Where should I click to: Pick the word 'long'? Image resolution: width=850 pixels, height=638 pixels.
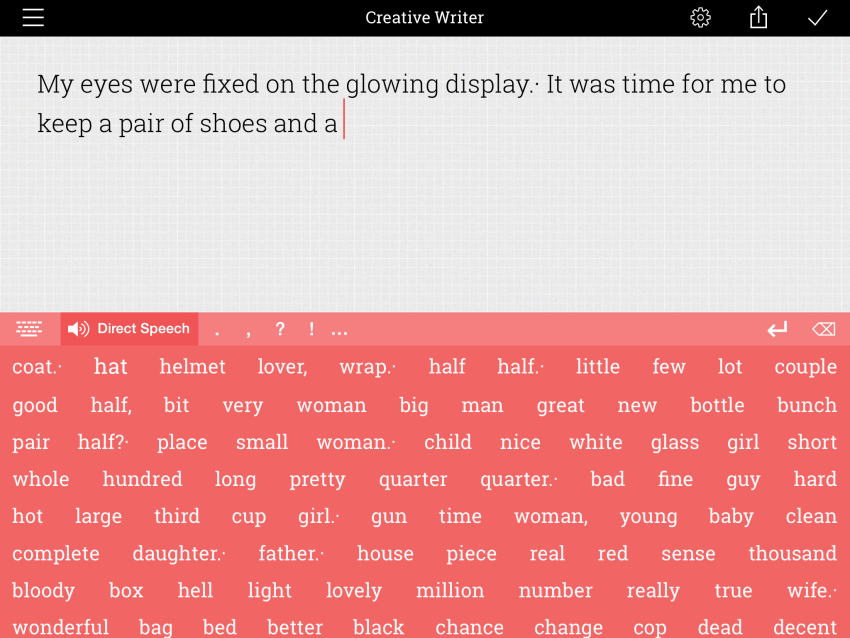pyautogui.click(x=235, y=480)
